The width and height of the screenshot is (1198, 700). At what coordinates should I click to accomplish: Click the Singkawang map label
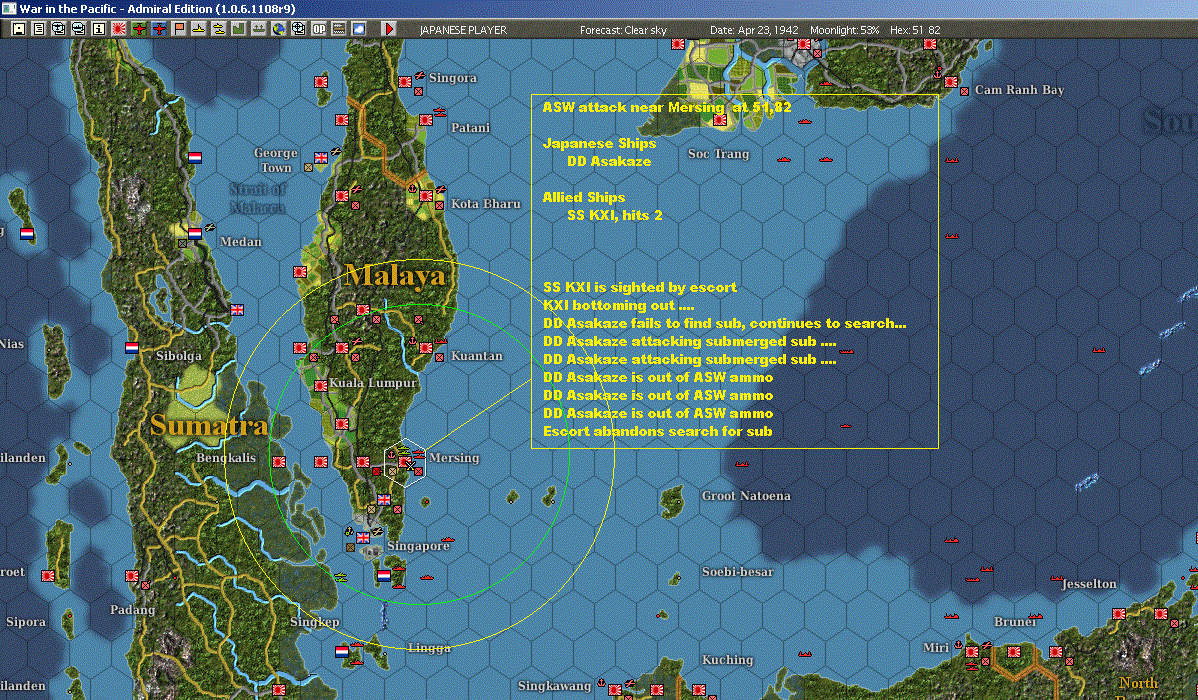[x=554, y=685]
